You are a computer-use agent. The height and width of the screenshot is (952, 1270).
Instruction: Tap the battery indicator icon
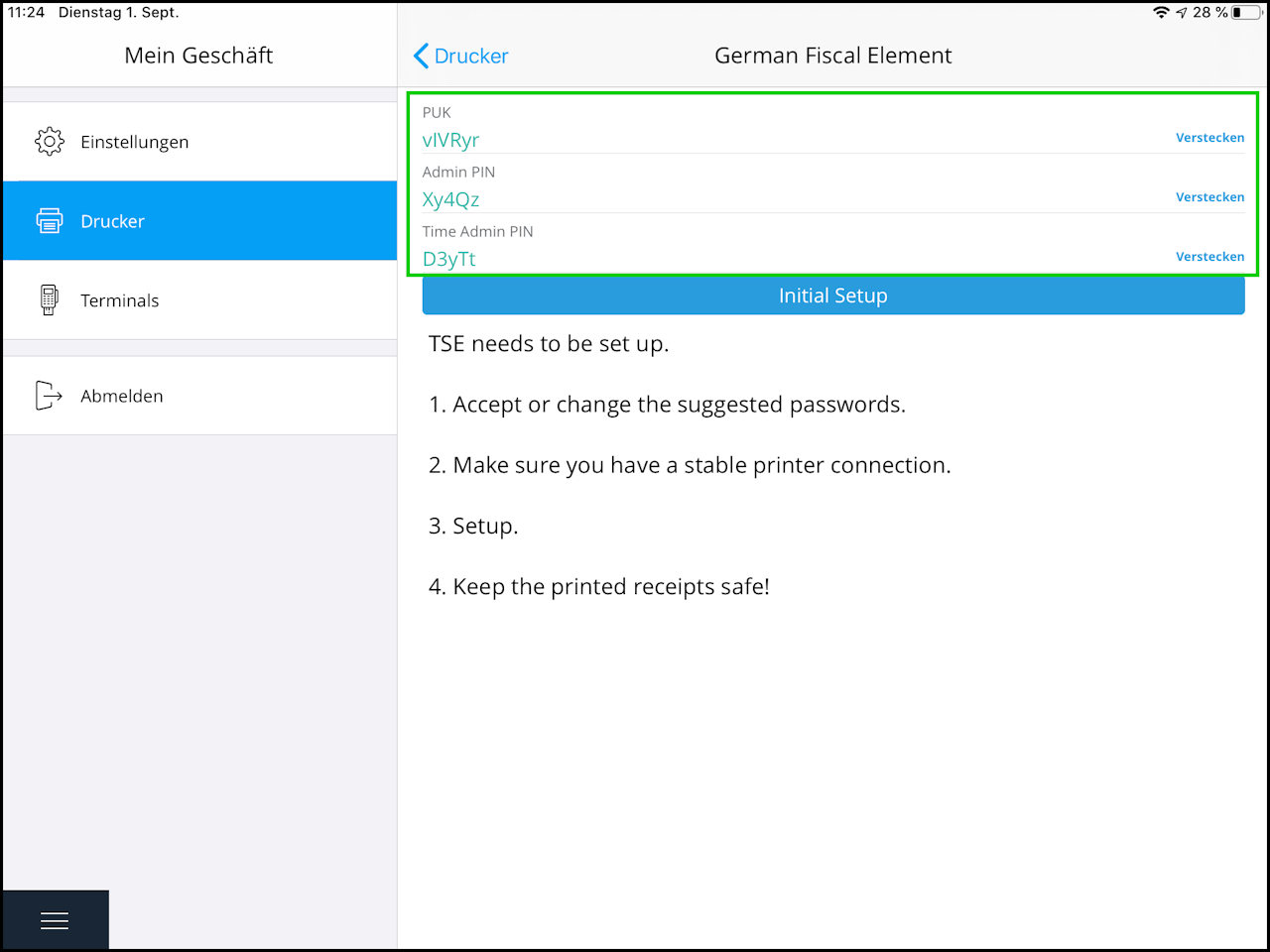coord(1246,12)
